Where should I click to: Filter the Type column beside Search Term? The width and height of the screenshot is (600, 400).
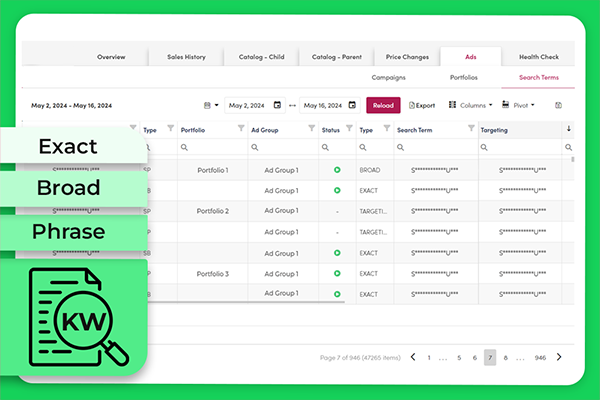387,128
